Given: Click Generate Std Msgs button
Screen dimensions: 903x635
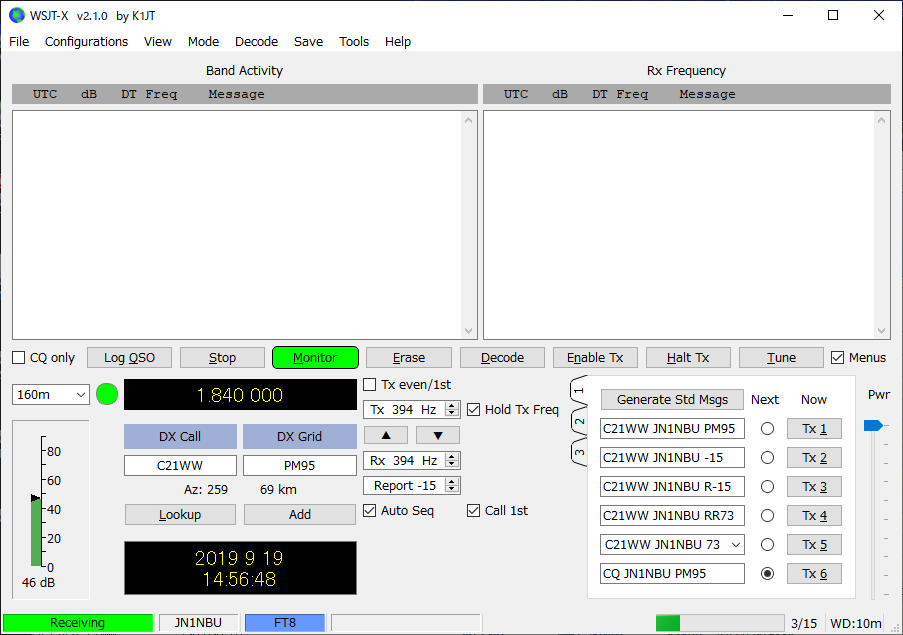Looking at the screenshot, I should [672, 400].
